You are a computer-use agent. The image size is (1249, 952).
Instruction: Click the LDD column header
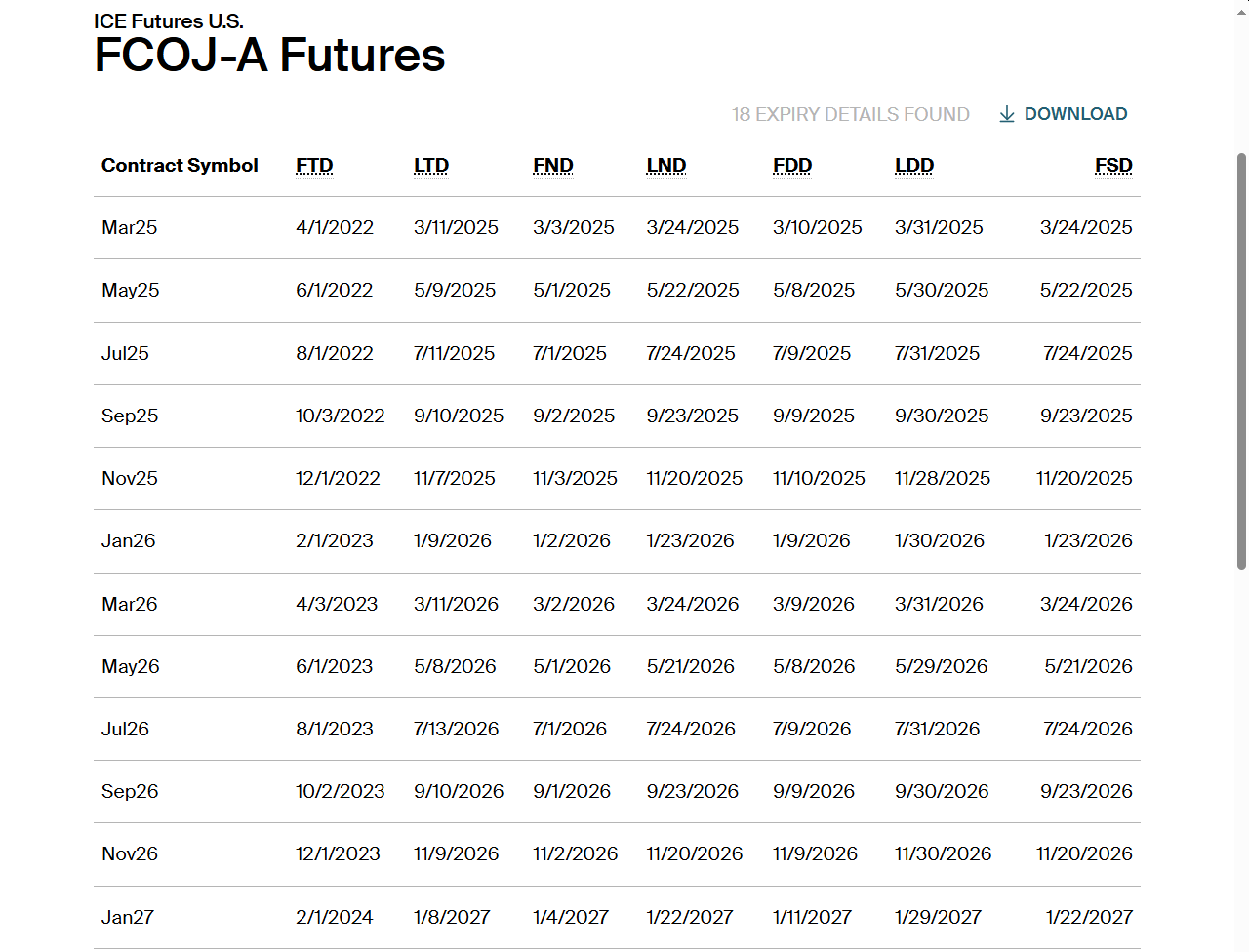click(914, 166)
